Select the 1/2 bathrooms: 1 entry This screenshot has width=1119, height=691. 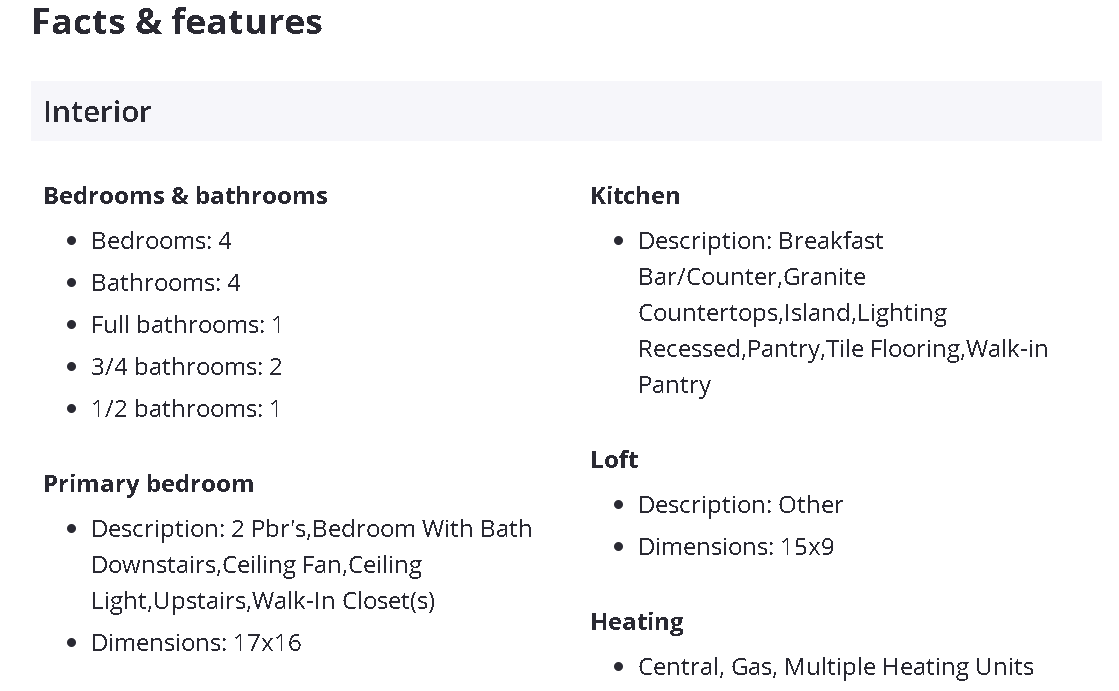[x=185, y=409]
